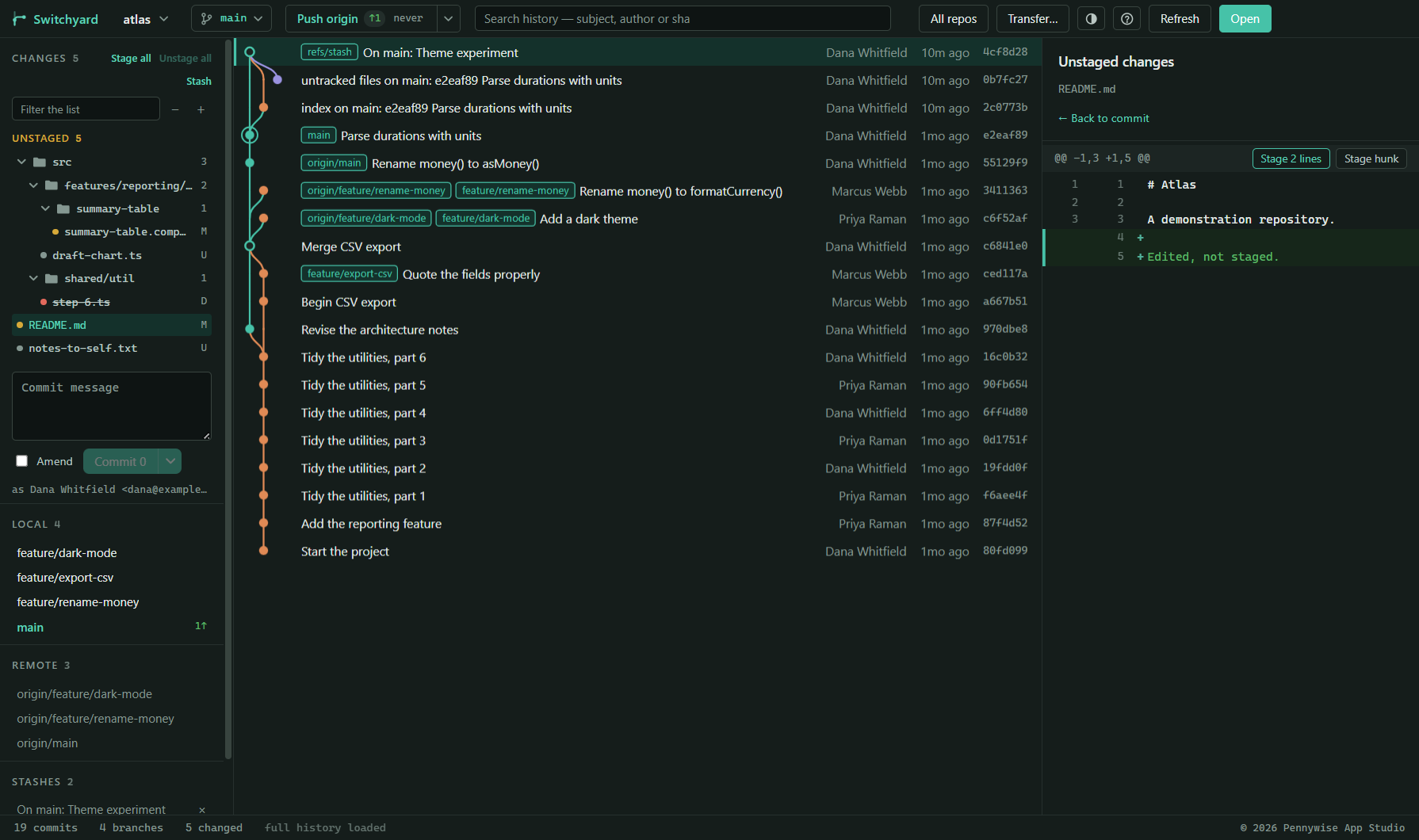This screenshot has width=1419, height=840.
Task: Open the Transfer... menu
Action: (x=1032, y=19)
